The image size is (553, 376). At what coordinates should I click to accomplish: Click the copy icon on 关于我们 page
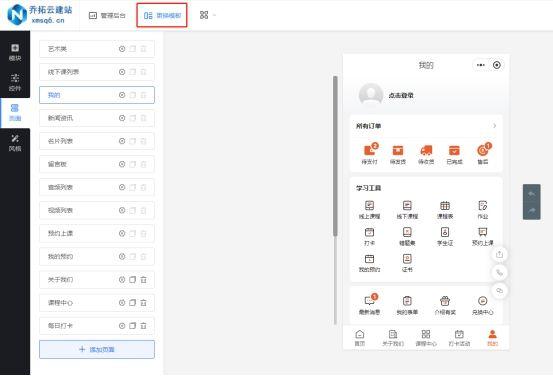[x=133, y=280]
